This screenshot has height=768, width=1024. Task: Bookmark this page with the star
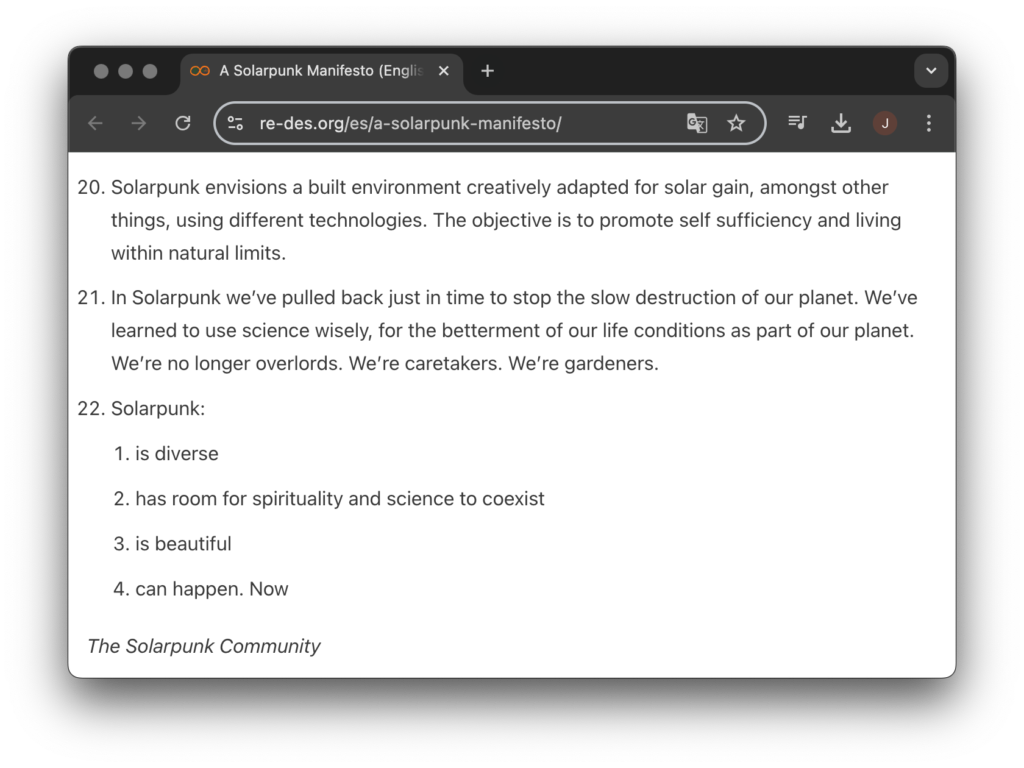(x=737, y=123)
